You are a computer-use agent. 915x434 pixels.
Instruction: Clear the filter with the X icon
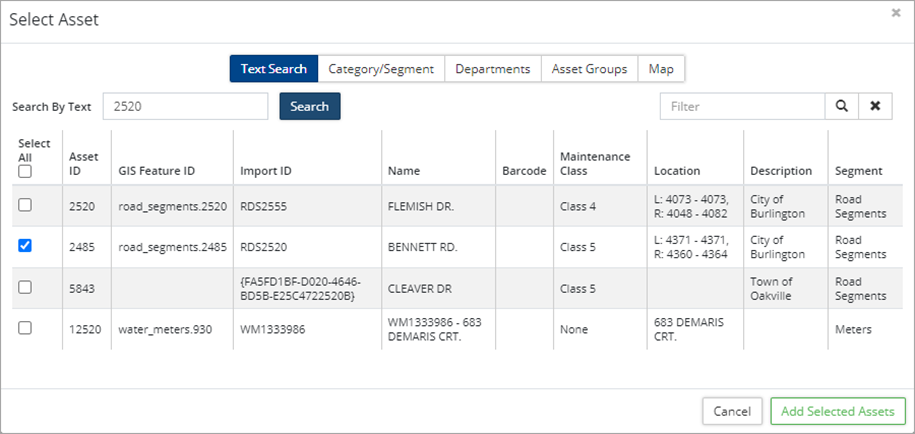(x=875, y=106)
